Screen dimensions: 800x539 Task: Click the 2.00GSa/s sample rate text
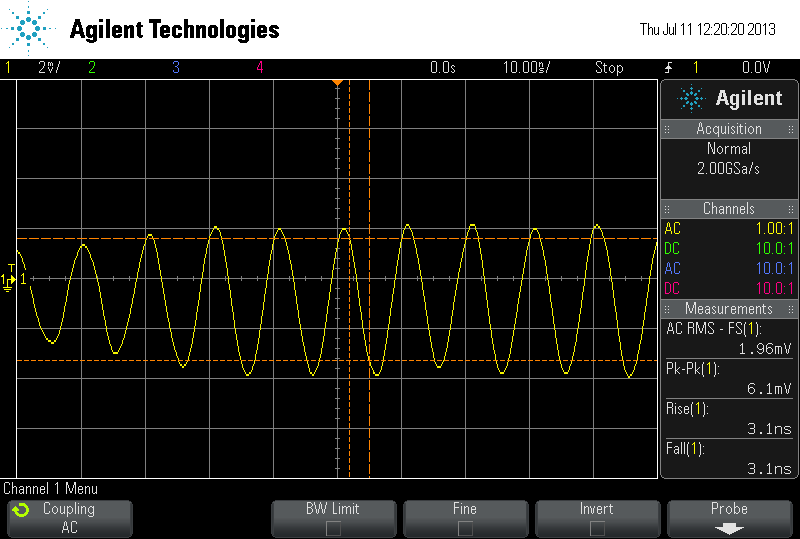click(729, 168)
